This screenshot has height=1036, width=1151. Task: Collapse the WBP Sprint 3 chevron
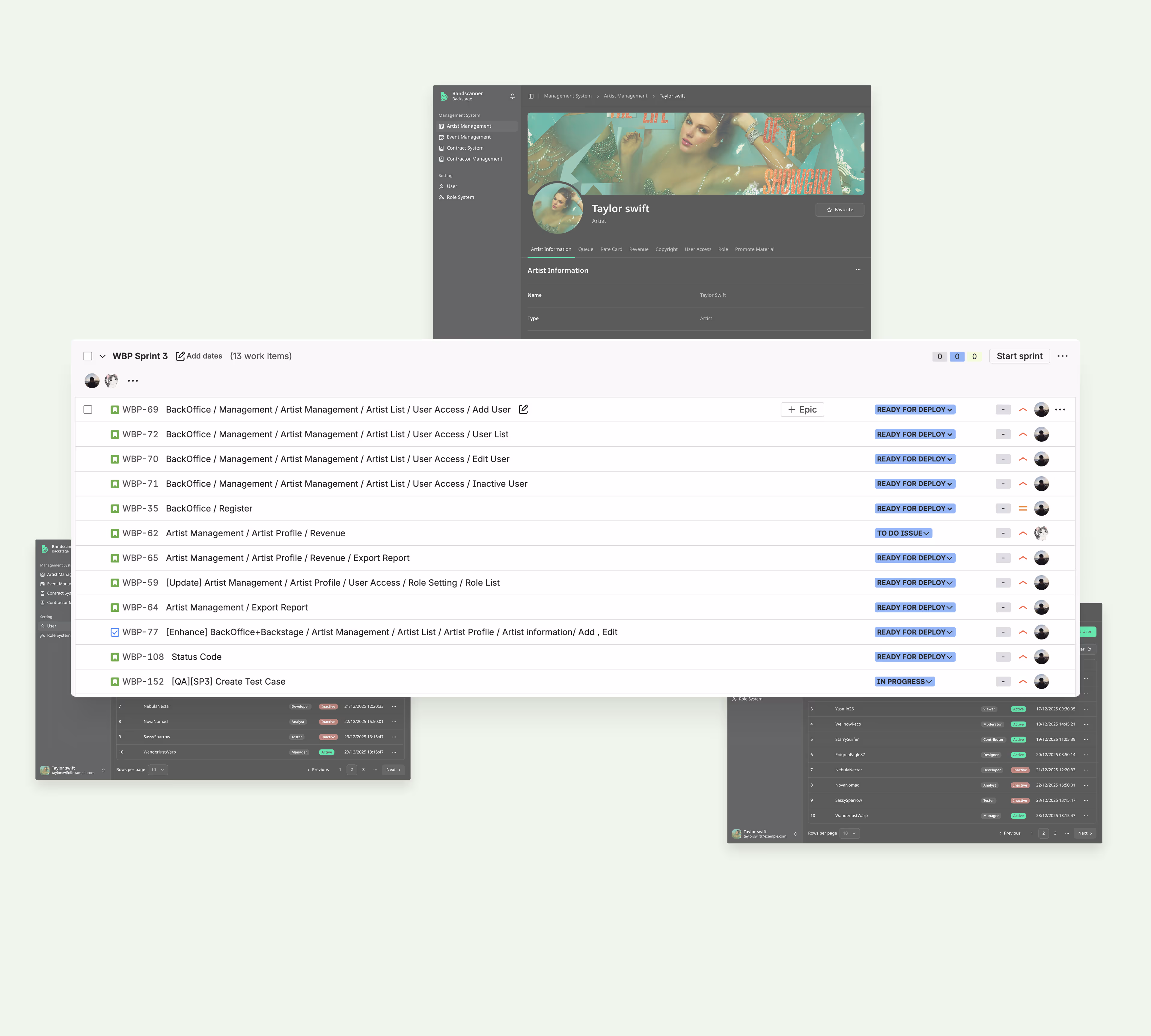coord(103,356)
